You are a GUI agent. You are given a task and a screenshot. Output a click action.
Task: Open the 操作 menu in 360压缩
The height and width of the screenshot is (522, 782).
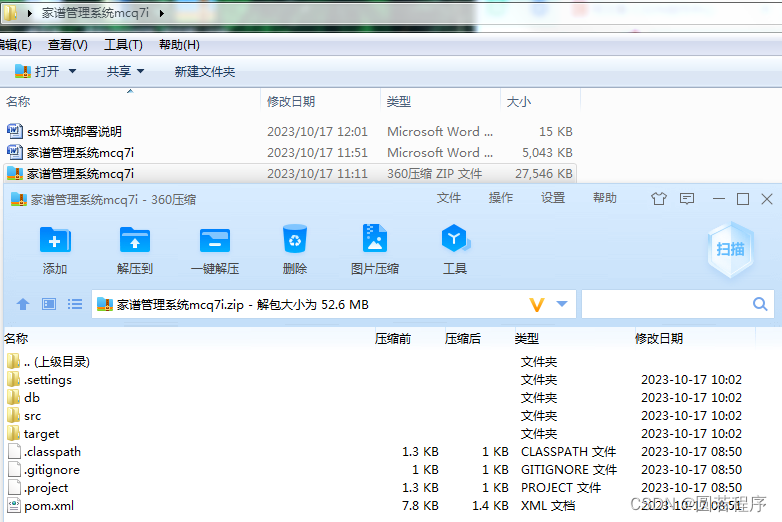[501, 198]
